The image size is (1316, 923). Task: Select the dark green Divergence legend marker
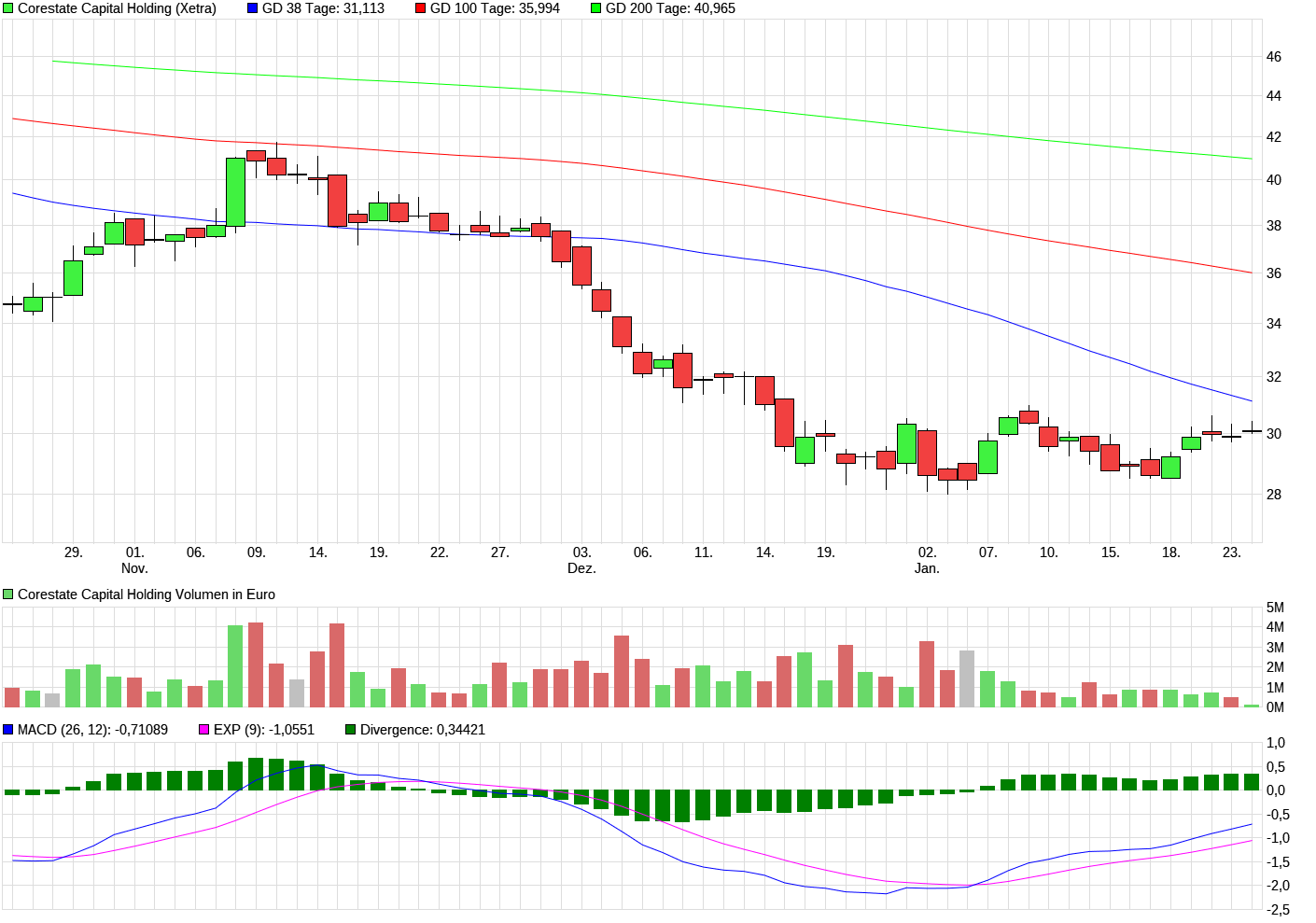pos(348,727)
